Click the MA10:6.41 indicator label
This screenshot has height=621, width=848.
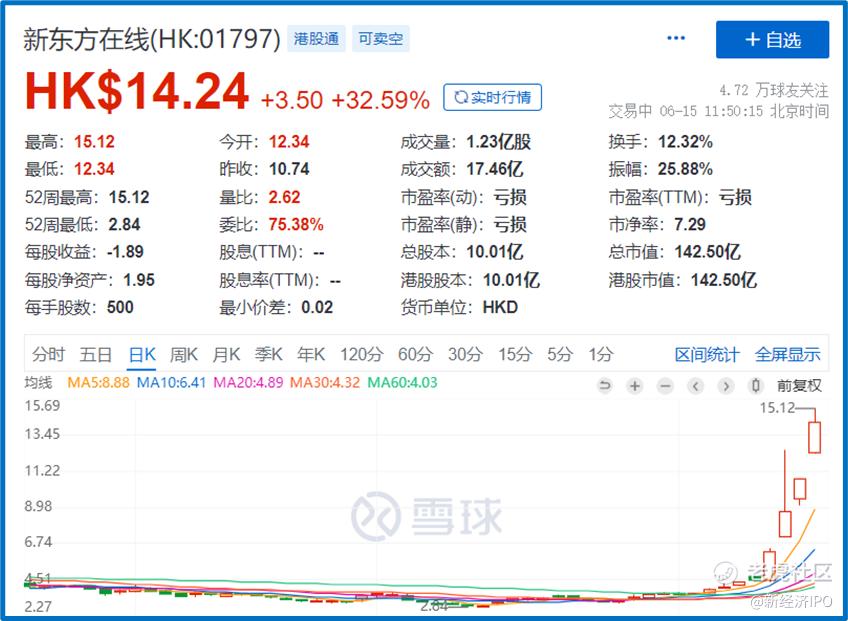click(171, 383)
